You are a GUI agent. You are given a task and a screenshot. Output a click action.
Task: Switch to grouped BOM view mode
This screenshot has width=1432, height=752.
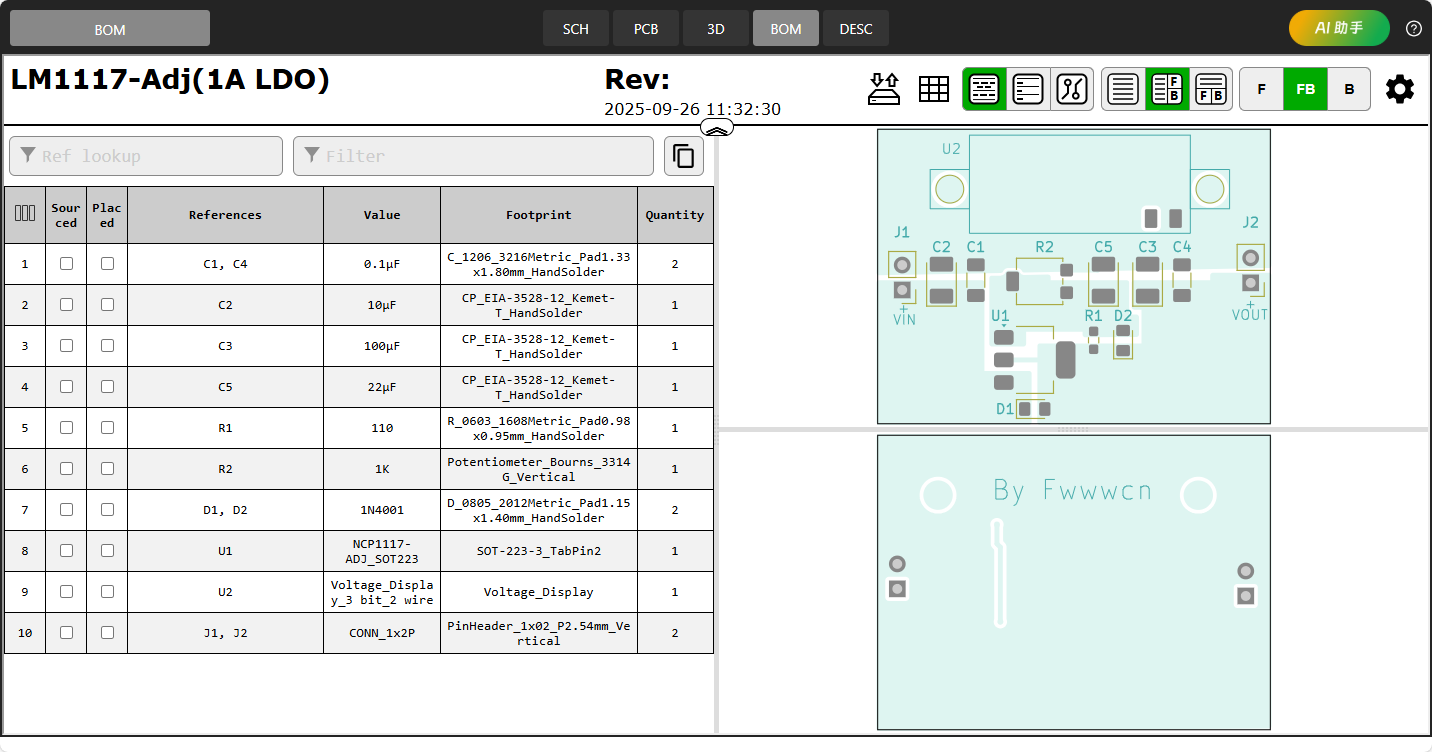985,89
